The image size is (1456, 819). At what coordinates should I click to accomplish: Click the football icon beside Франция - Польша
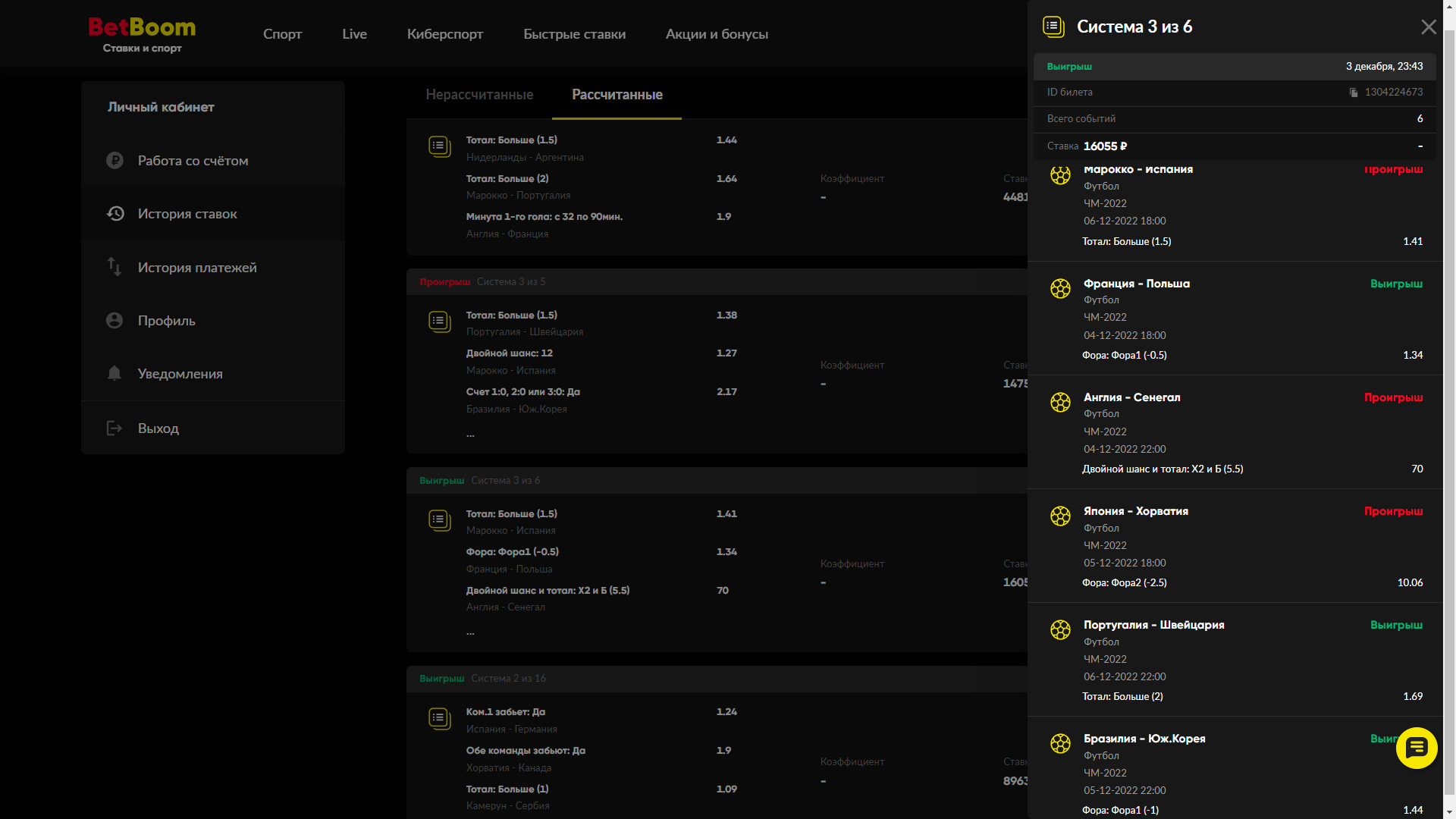pos(1060,288)
